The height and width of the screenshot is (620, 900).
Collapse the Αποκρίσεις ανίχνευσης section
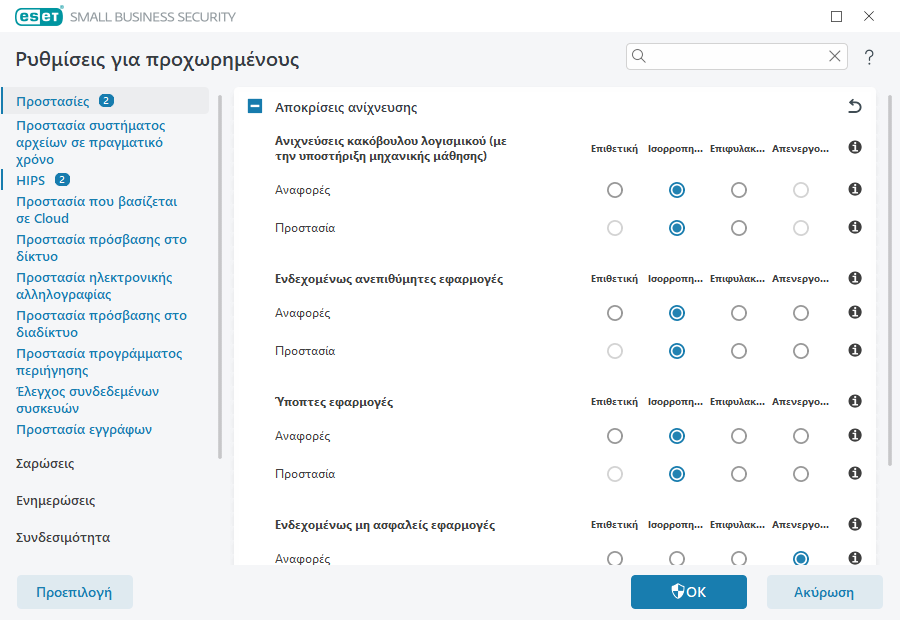(254, 106)
